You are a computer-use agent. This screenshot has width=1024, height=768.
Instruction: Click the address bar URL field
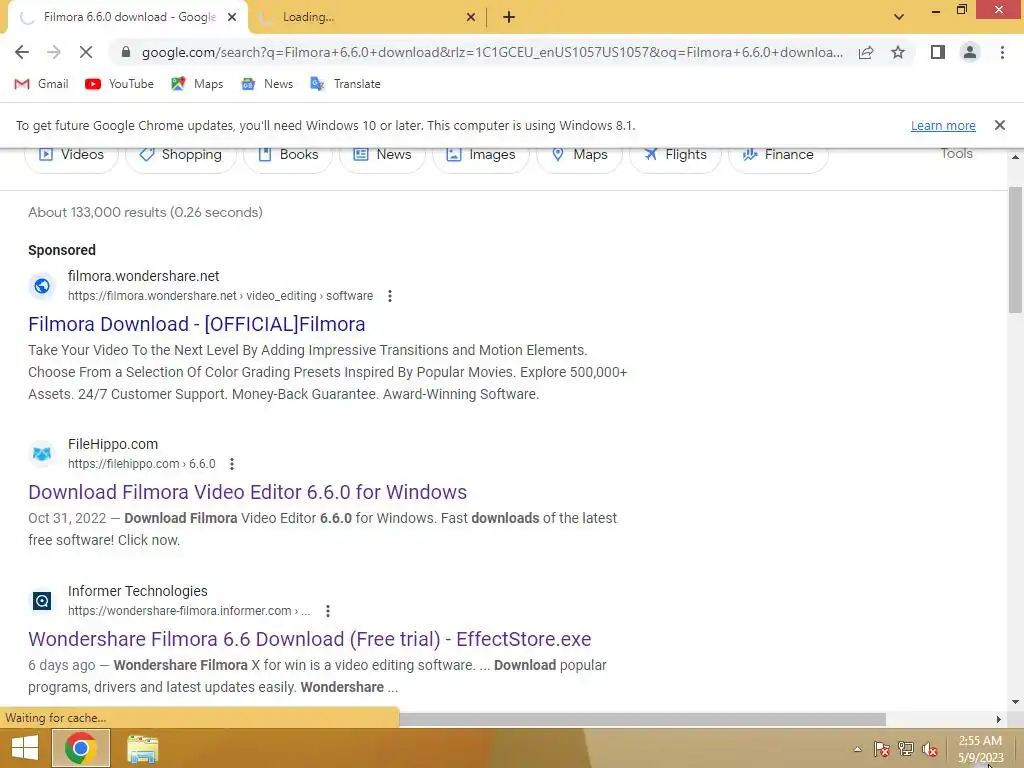tap(492, 52)
